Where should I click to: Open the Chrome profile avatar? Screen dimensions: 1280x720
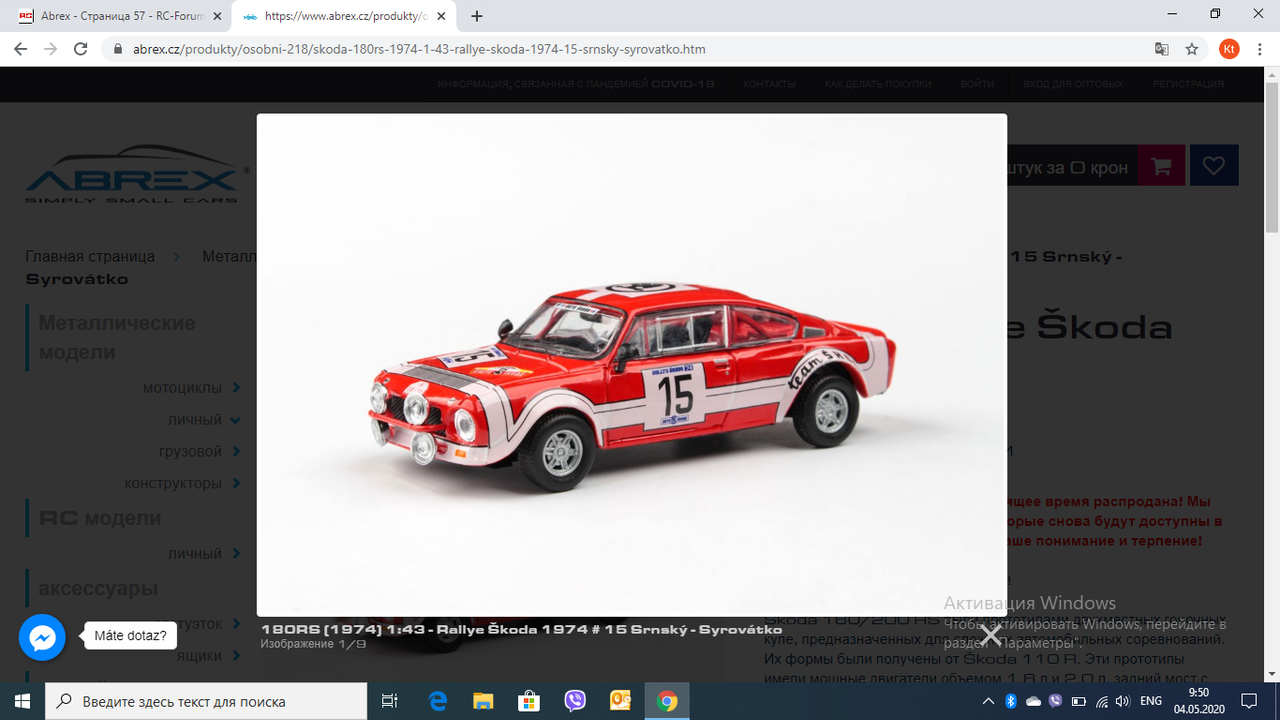click(x=1229, y=49)
